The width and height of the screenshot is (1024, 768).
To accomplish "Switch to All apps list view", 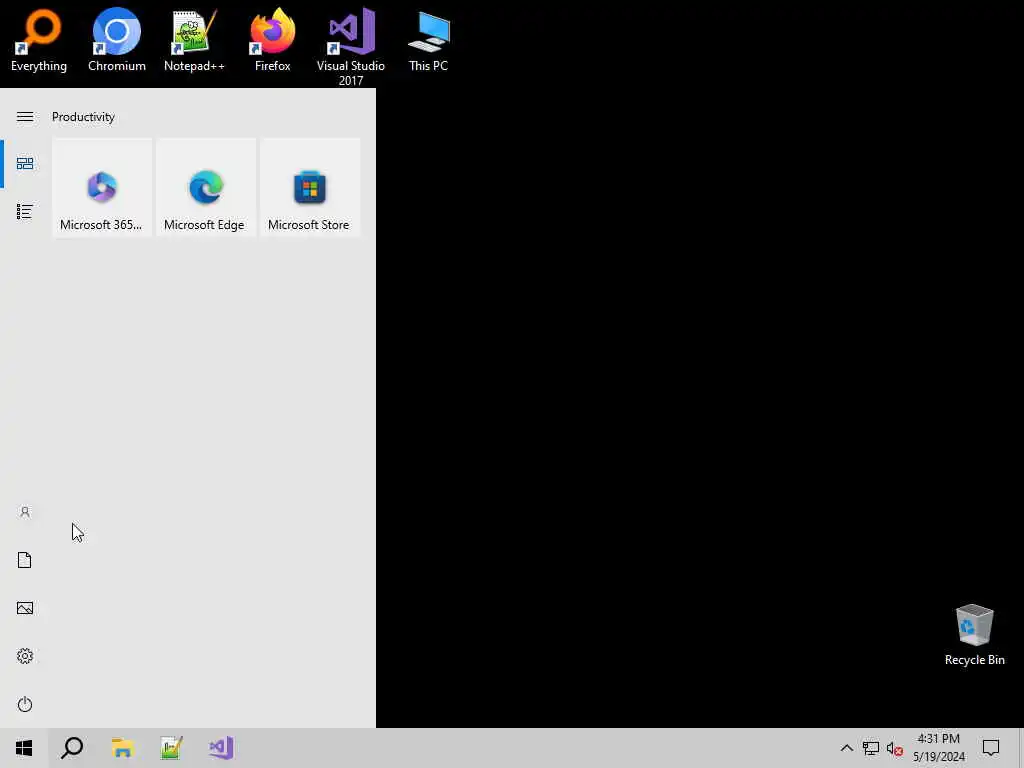I will [x=25, y=212].
